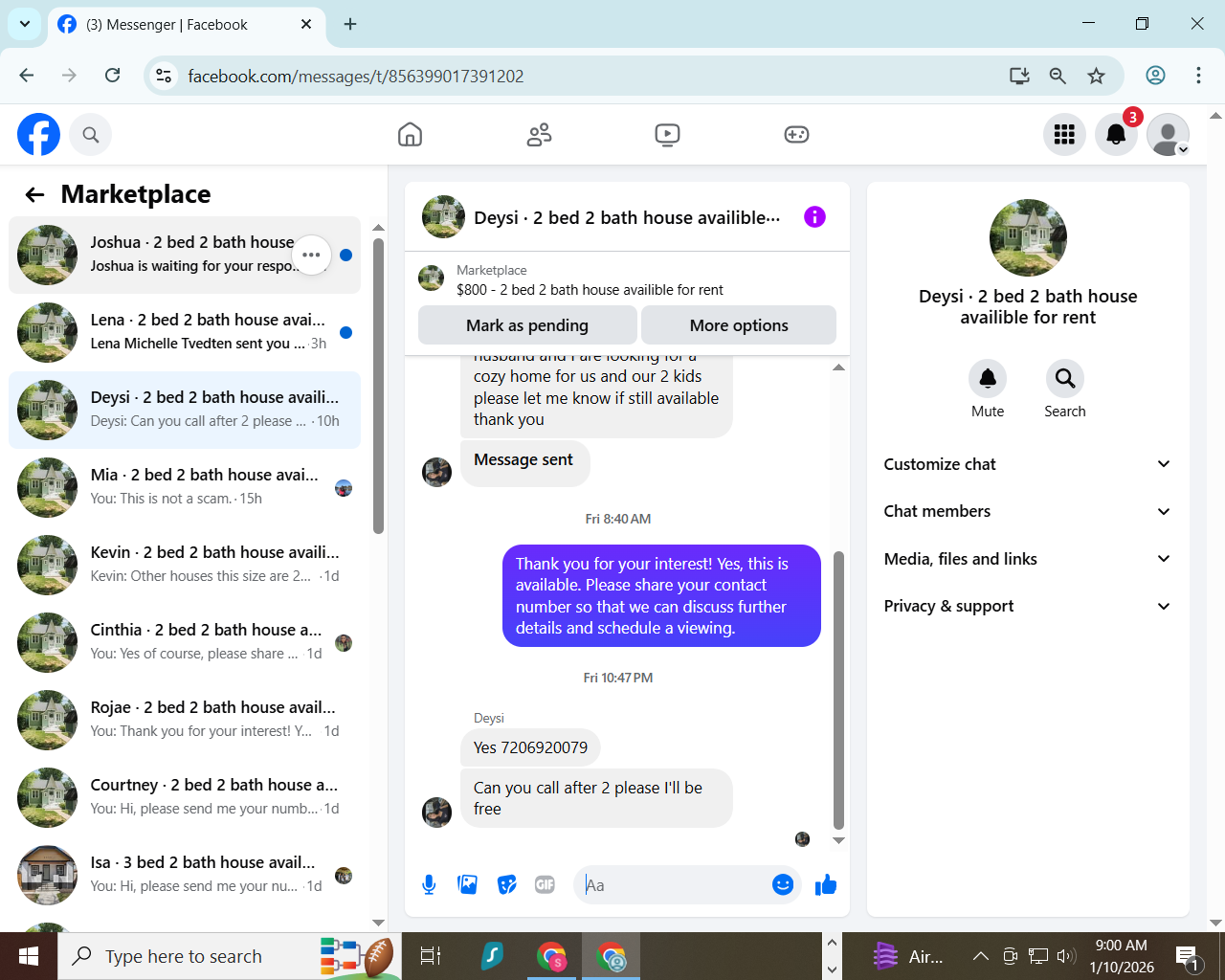Show hidden system tray icons chevron
The height and width of the screenshot is (980, 1225).
980,956
